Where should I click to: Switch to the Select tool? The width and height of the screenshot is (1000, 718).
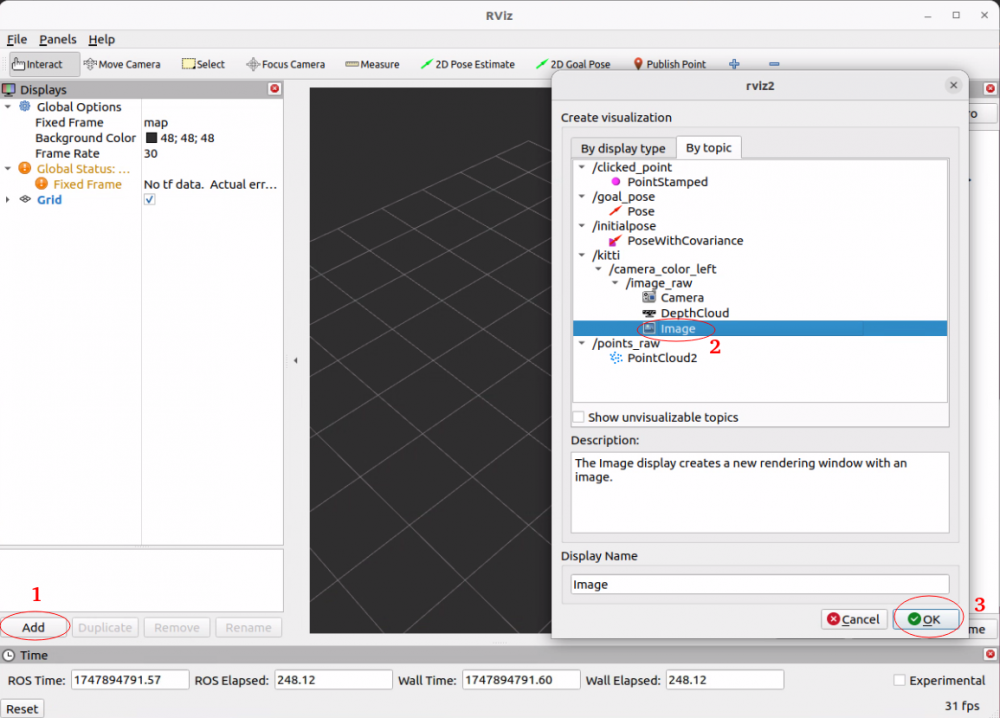pyautogui.click(x=203, y=63)
